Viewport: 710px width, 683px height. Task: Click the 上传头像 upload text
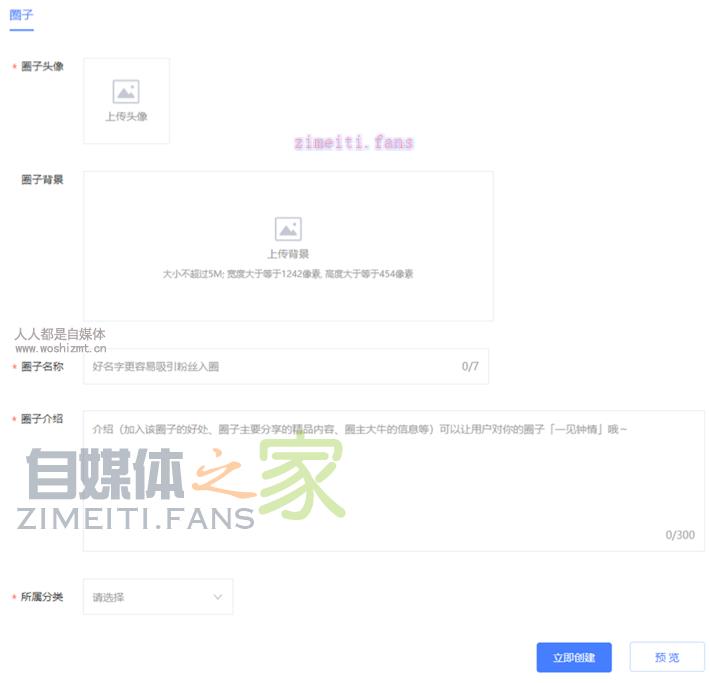[x=126, y=116]
